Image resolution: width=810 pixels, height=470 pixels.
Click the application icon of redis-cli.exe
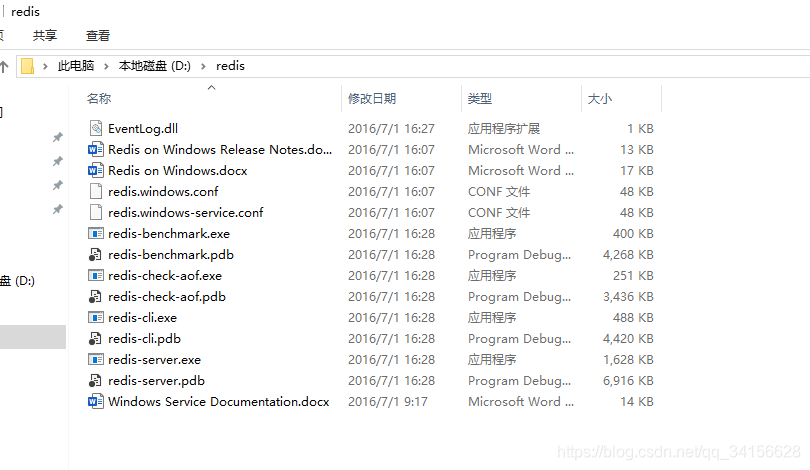click(96, 317)
